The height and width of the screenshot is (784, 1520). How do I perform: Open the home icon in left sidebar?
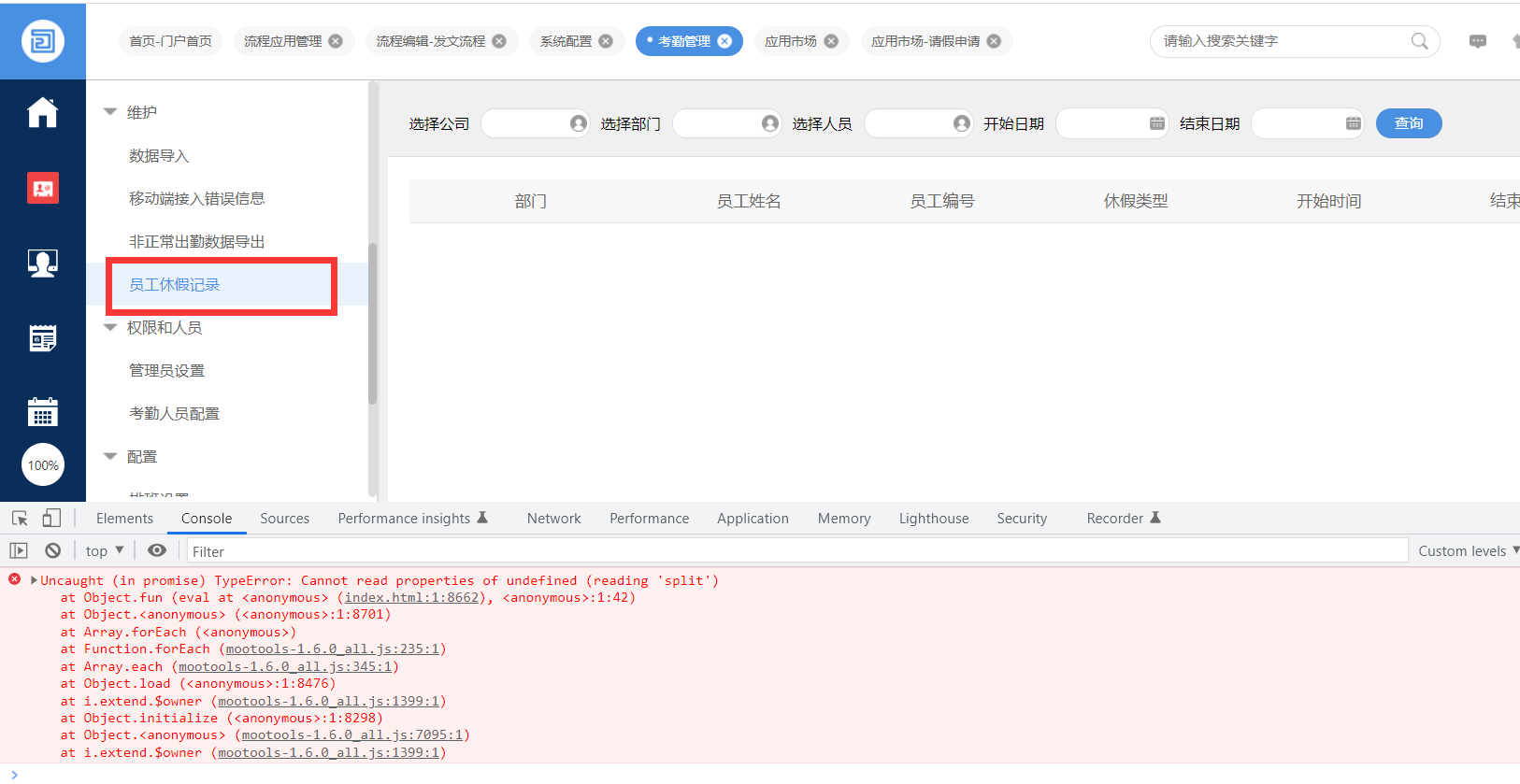pyautogui.click(x=43, y=112)
